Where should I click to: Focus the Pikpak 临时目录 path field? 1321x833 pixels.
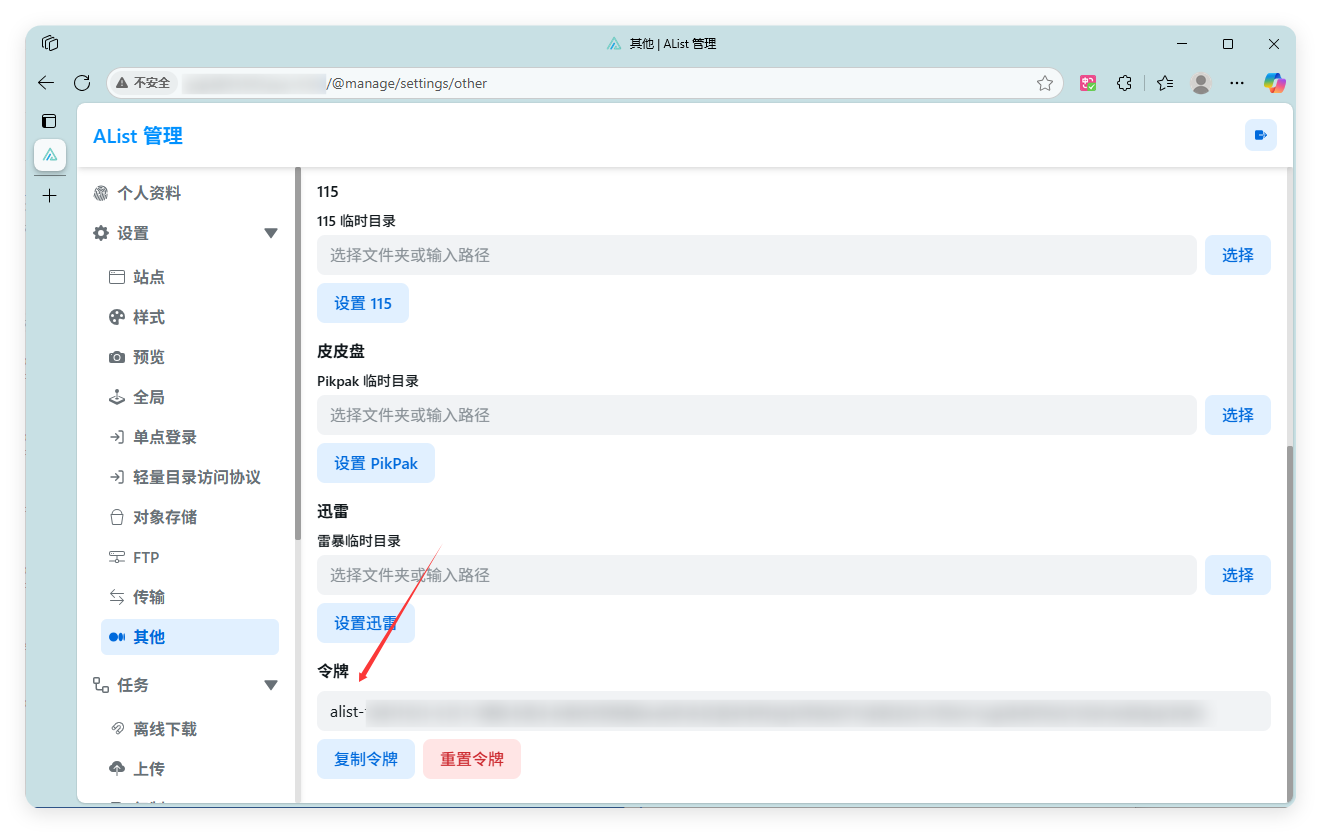pos(756,415)
